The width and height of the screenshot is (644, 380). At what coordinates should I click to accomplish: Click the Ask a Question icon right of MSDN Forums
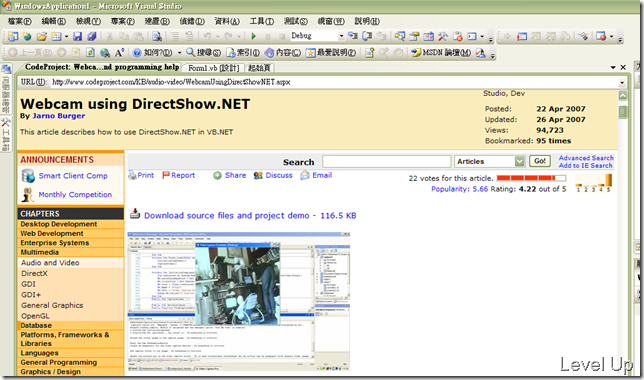pos(481,53)
